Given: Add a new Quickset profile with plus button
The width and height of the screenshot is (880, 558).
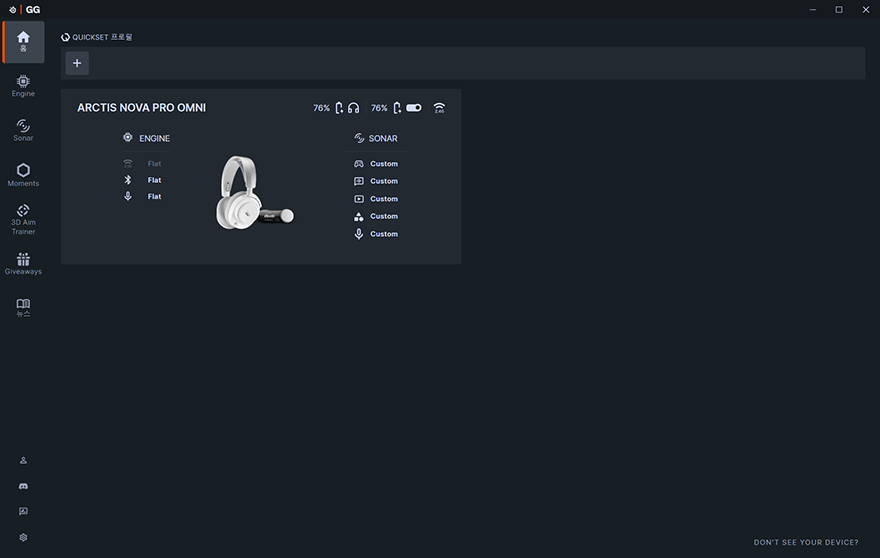Looking at the screenshot, I should point(77,63).
